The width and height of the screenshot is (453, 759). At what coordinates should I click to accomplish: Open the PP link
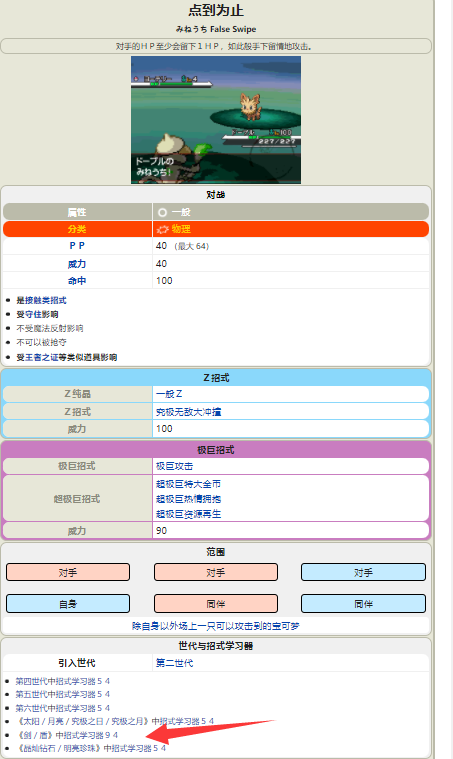(x=77, y=246)
